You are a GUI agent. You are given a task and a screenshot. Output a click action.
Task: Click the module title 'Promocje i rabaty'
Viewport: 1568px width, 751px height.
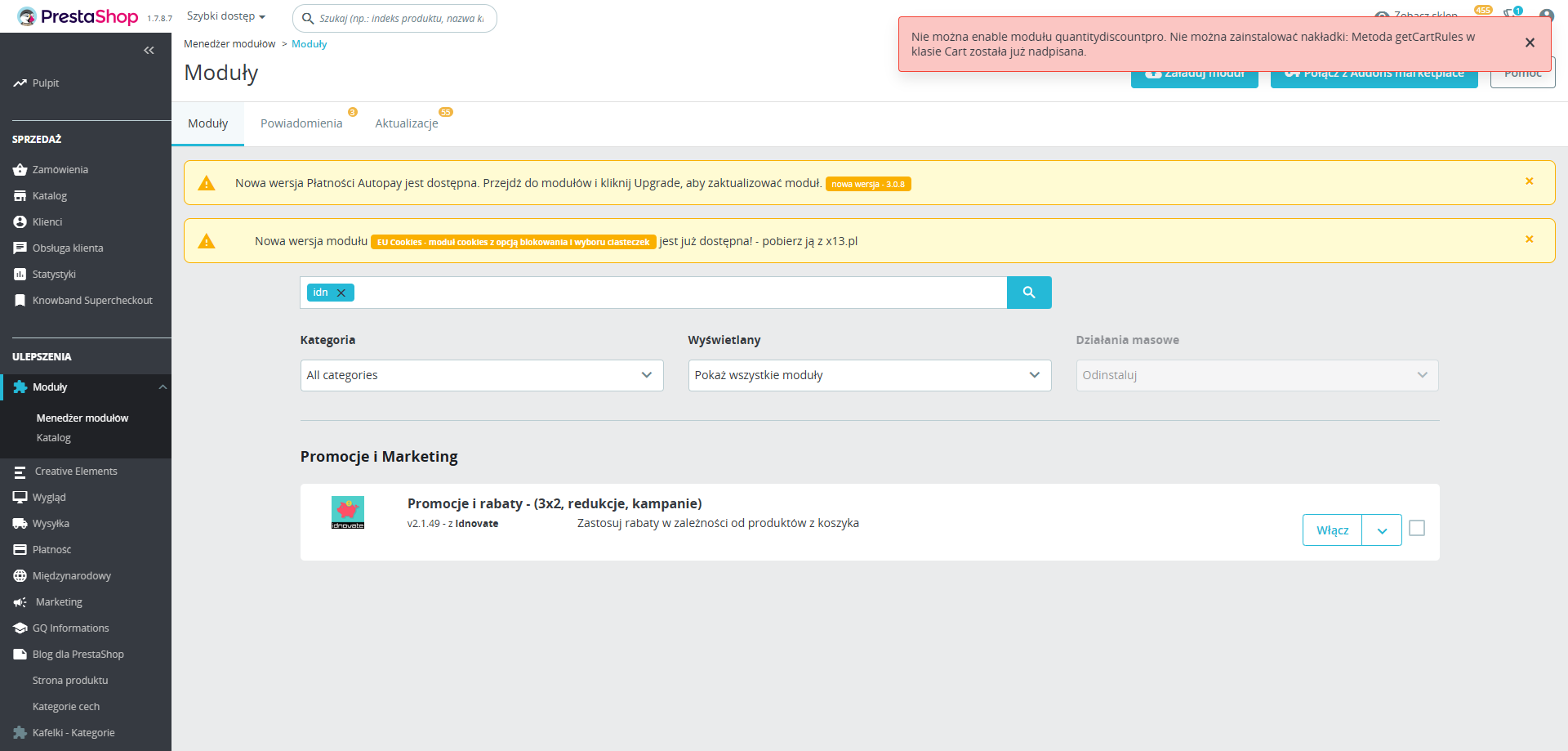point(555,503)
